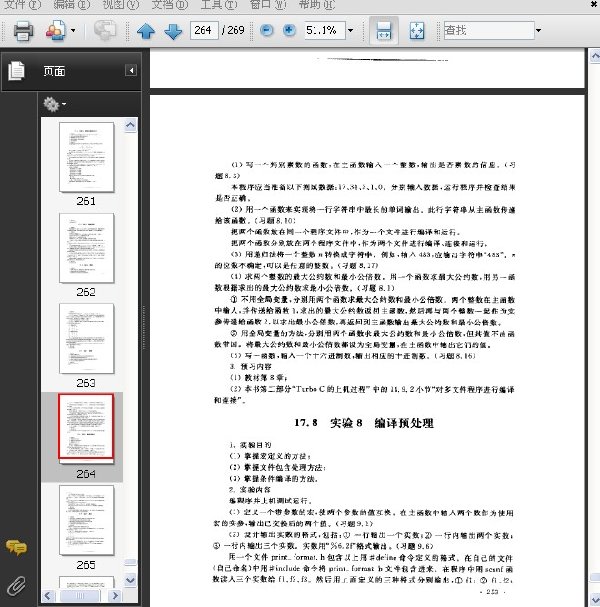The height and width of the screenshot is (607, 600).
Task: Click the total page count /269
Action: pos(233,30)
